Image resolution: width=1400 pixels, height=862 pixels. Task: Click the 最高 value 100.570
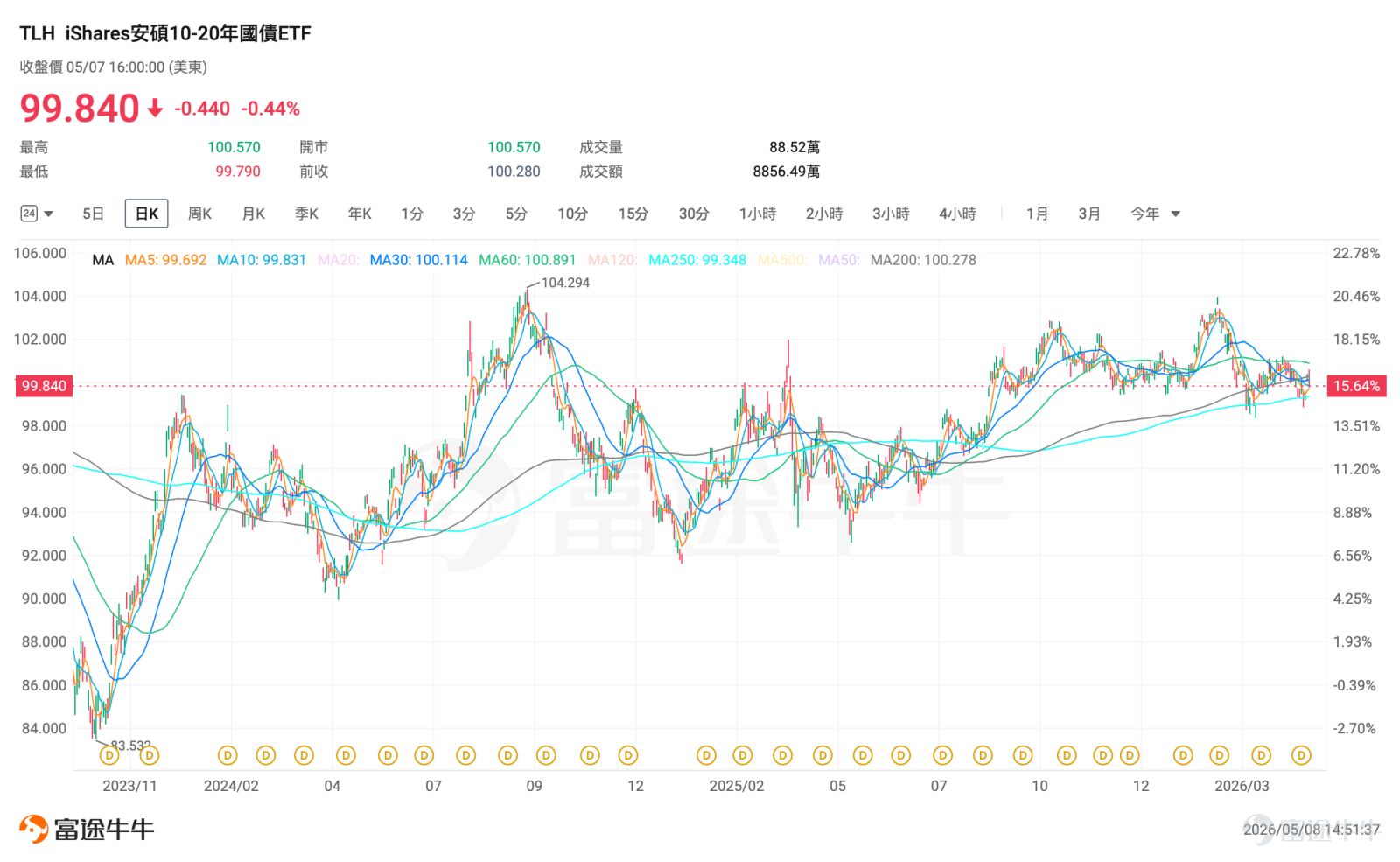click(234, 147)
